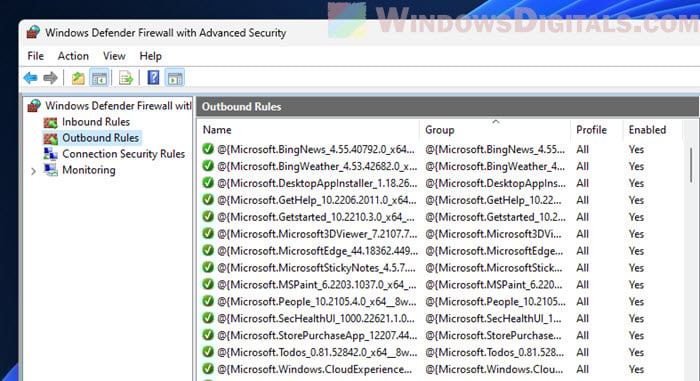Select Inbound Rules in the tree
700x381 pixels.
[x=96, y=122]
